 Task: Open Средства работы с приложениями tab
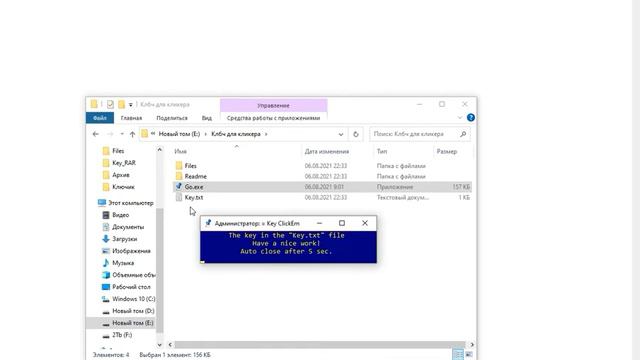pos(273,118)
